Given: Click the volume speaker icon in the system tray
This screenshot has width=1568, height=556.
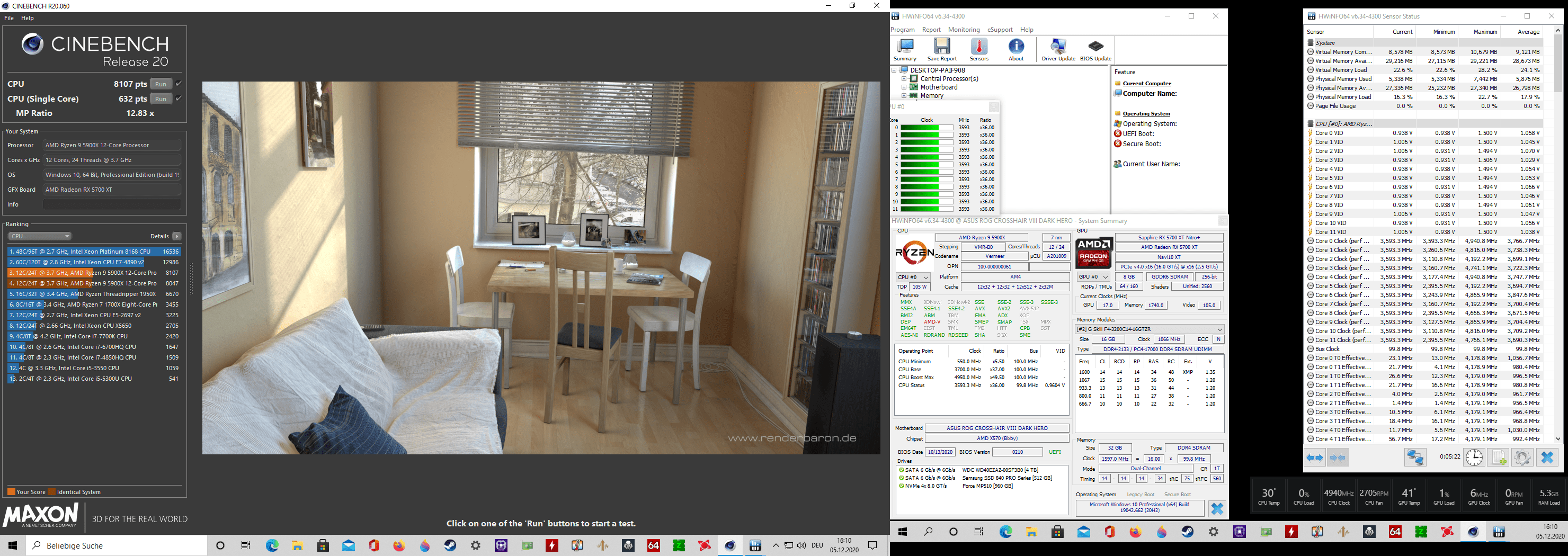Looking at the screenshot, I should pos(801,545).
